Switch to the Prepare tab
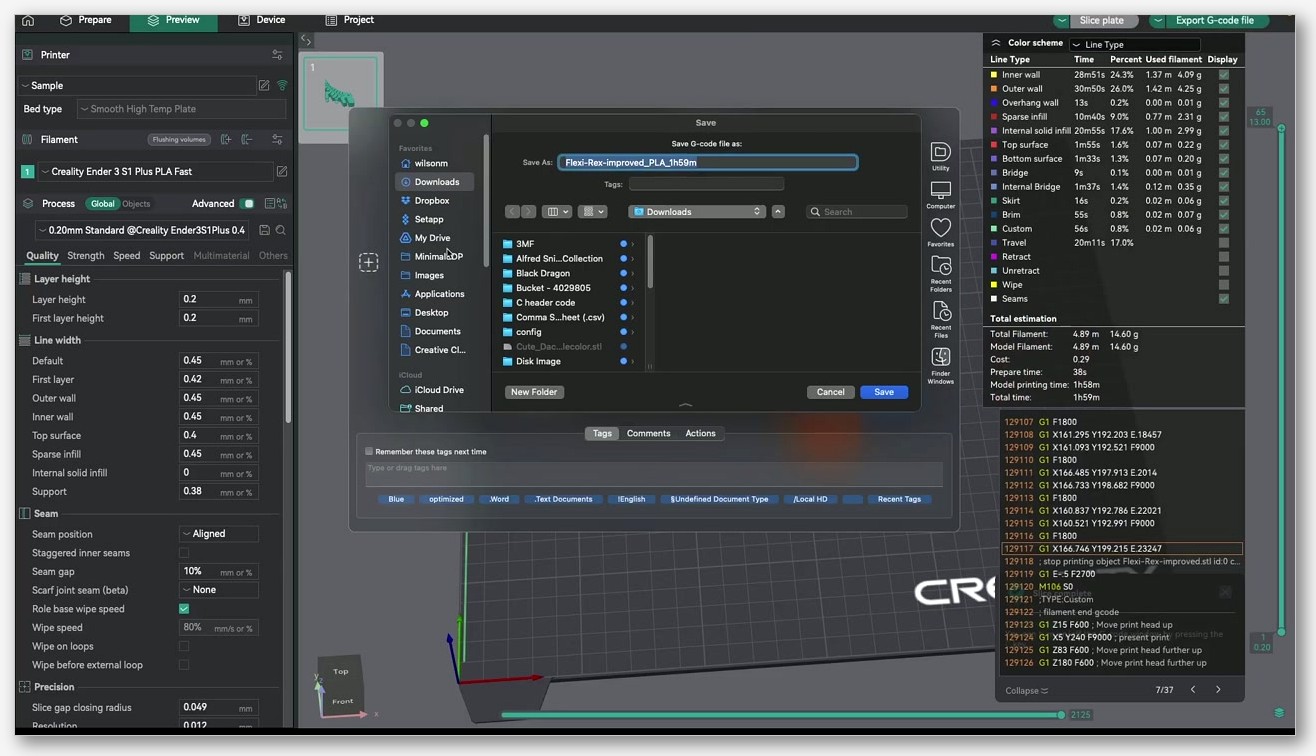 tap(87, 20)
